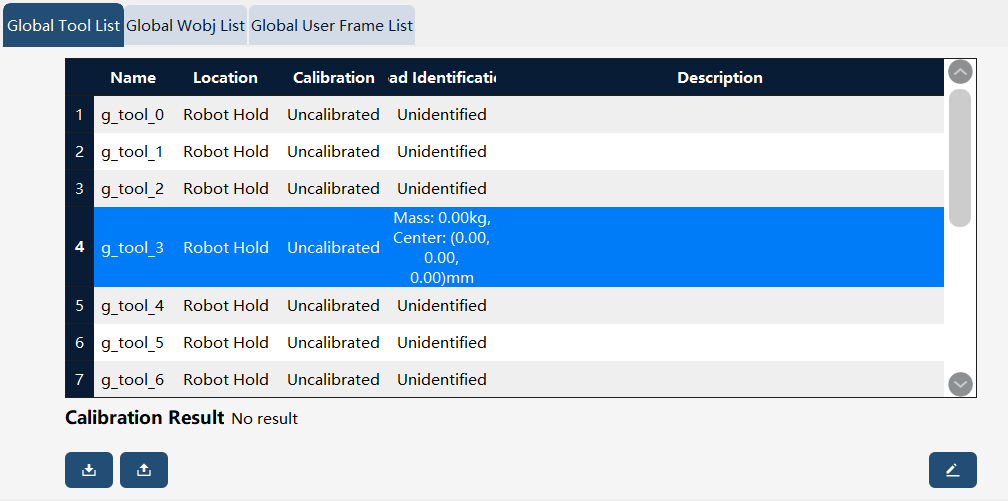
Task: Click Robot Hold in g_tool_4 row
Action: [226, 305]
